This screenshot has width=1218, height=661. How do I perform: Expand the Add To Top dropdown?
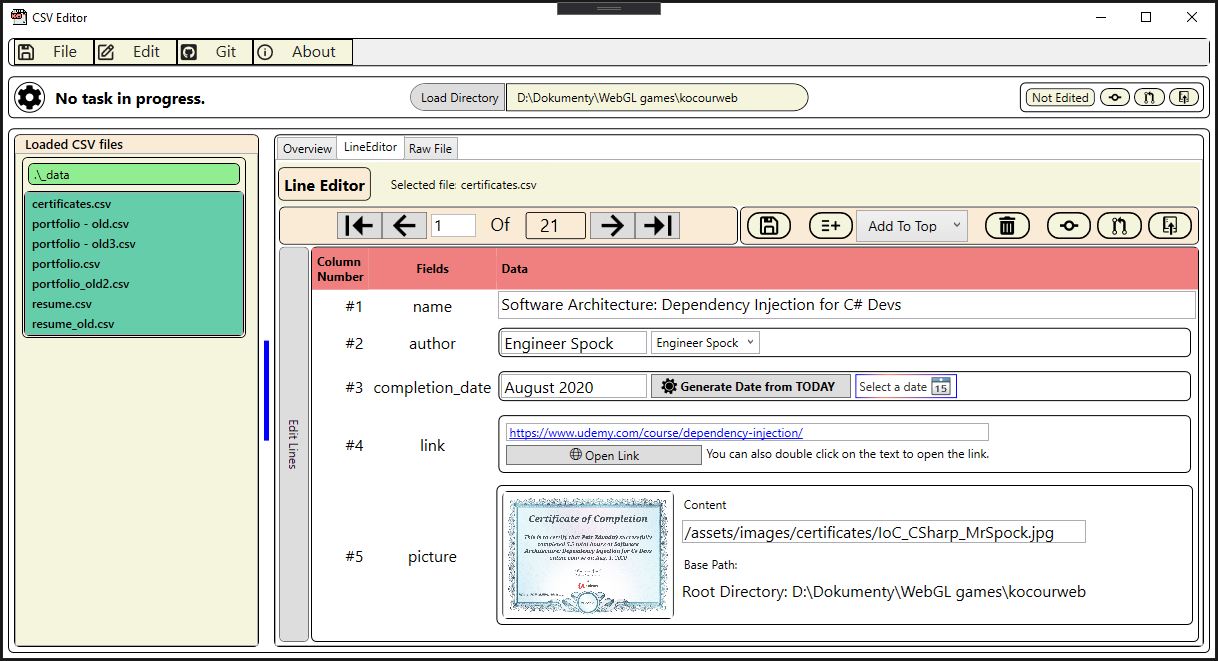955,226
